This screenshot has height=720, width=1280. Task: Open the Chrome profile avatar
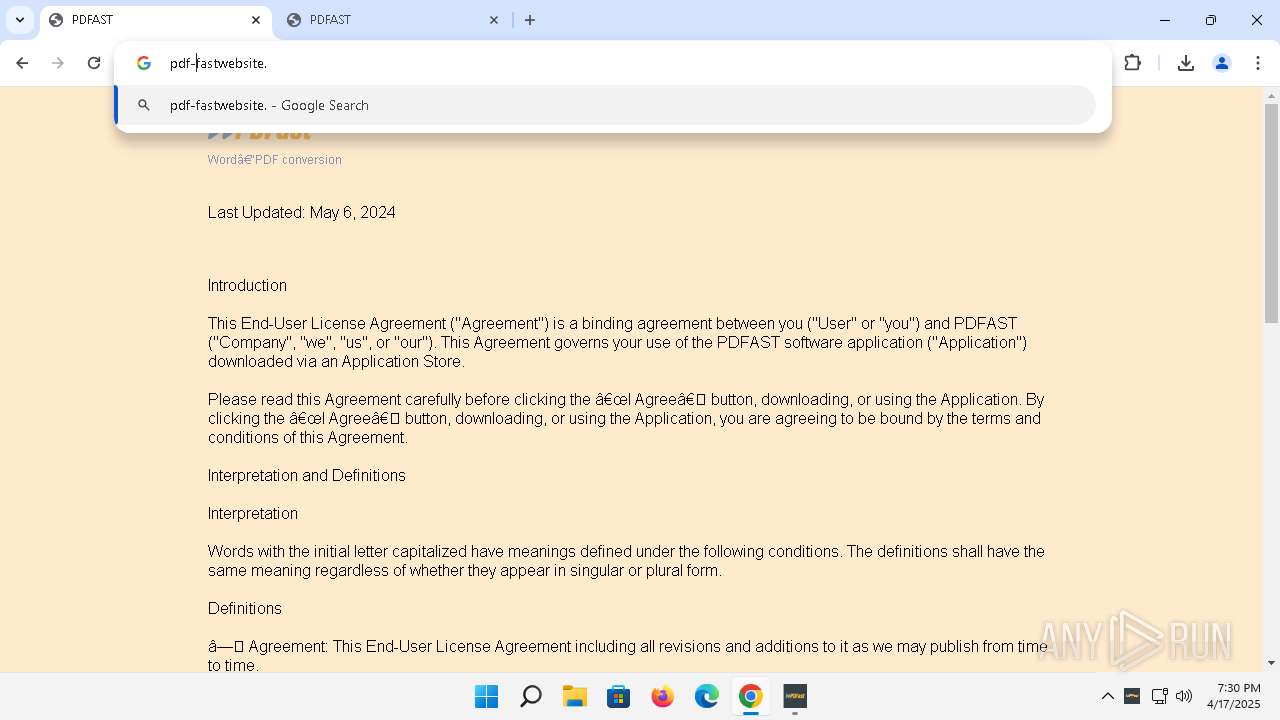(1222, 63)
